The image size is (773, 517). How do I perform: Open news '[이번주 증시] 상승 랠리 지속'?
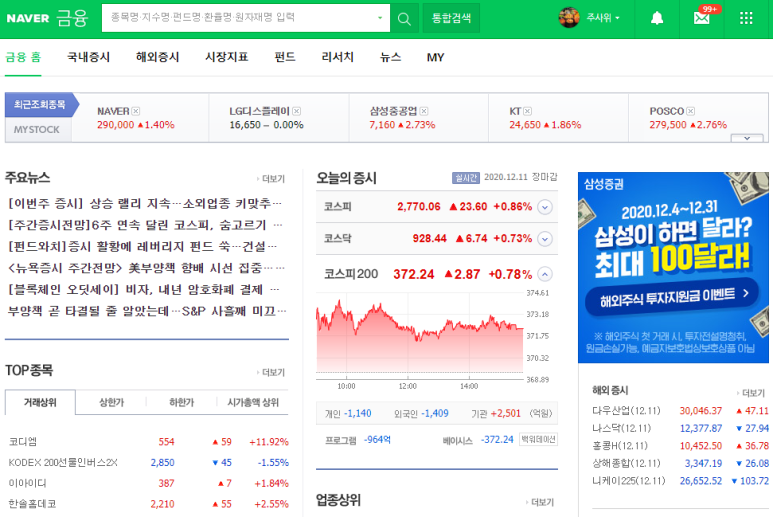coord(144,203)
